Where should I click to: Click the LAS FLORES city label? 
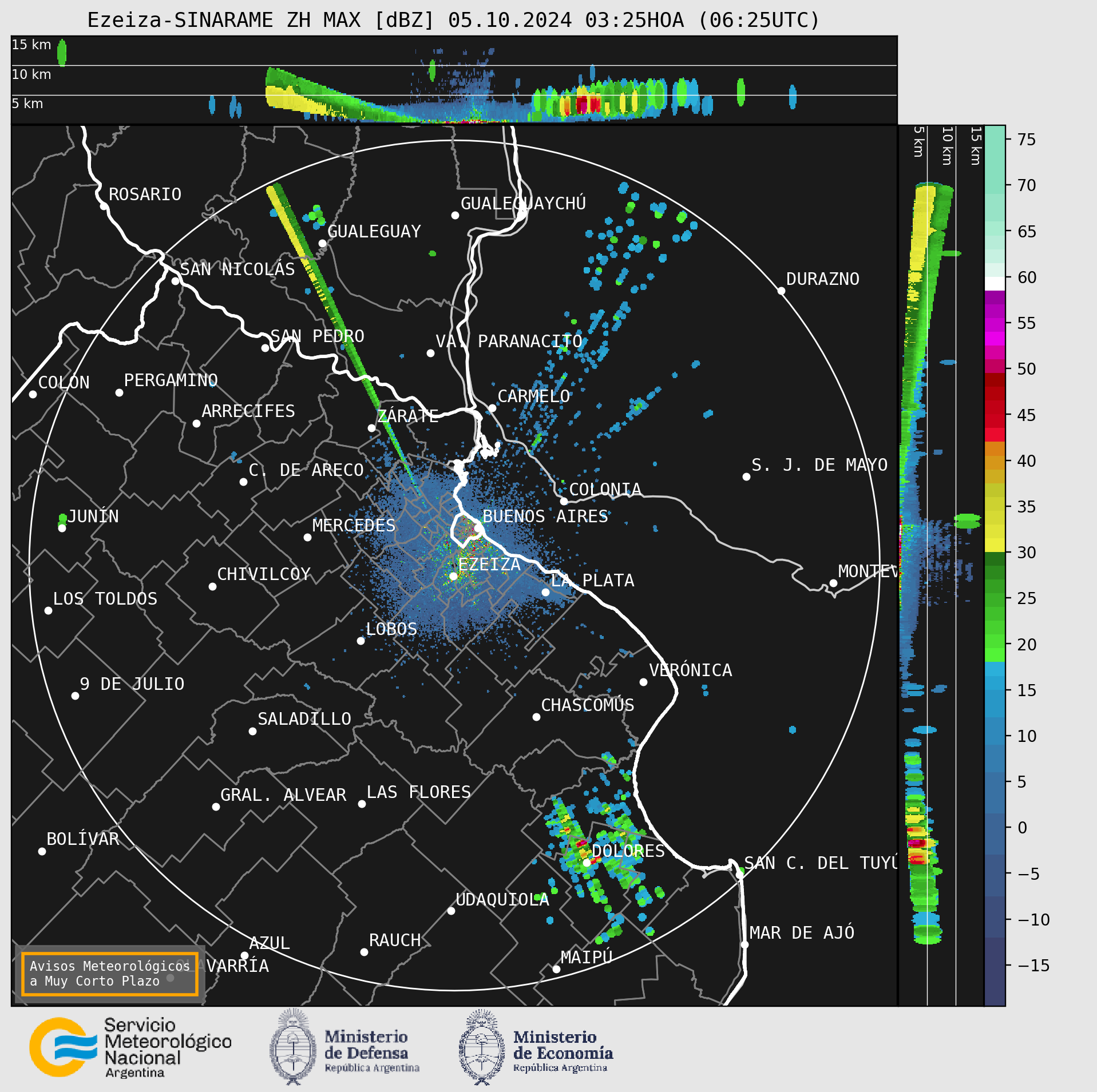click(418, 792)
